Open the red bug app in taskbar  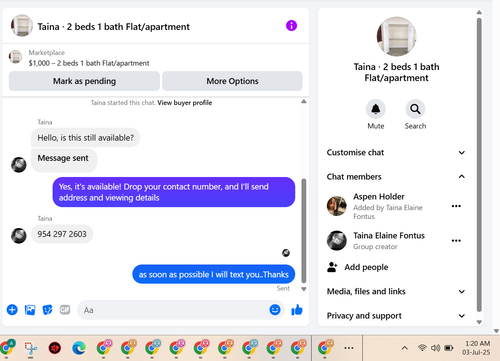tap(55, 348)
